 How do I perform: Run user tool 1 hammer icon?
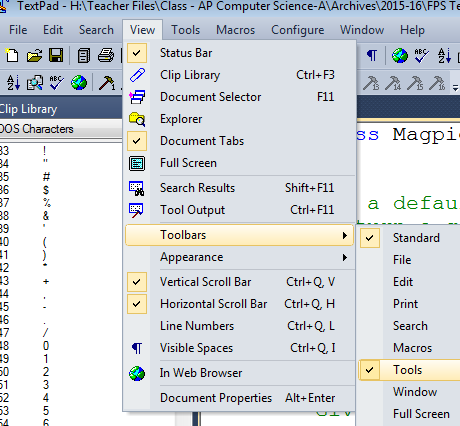click(x=107, y=83)
